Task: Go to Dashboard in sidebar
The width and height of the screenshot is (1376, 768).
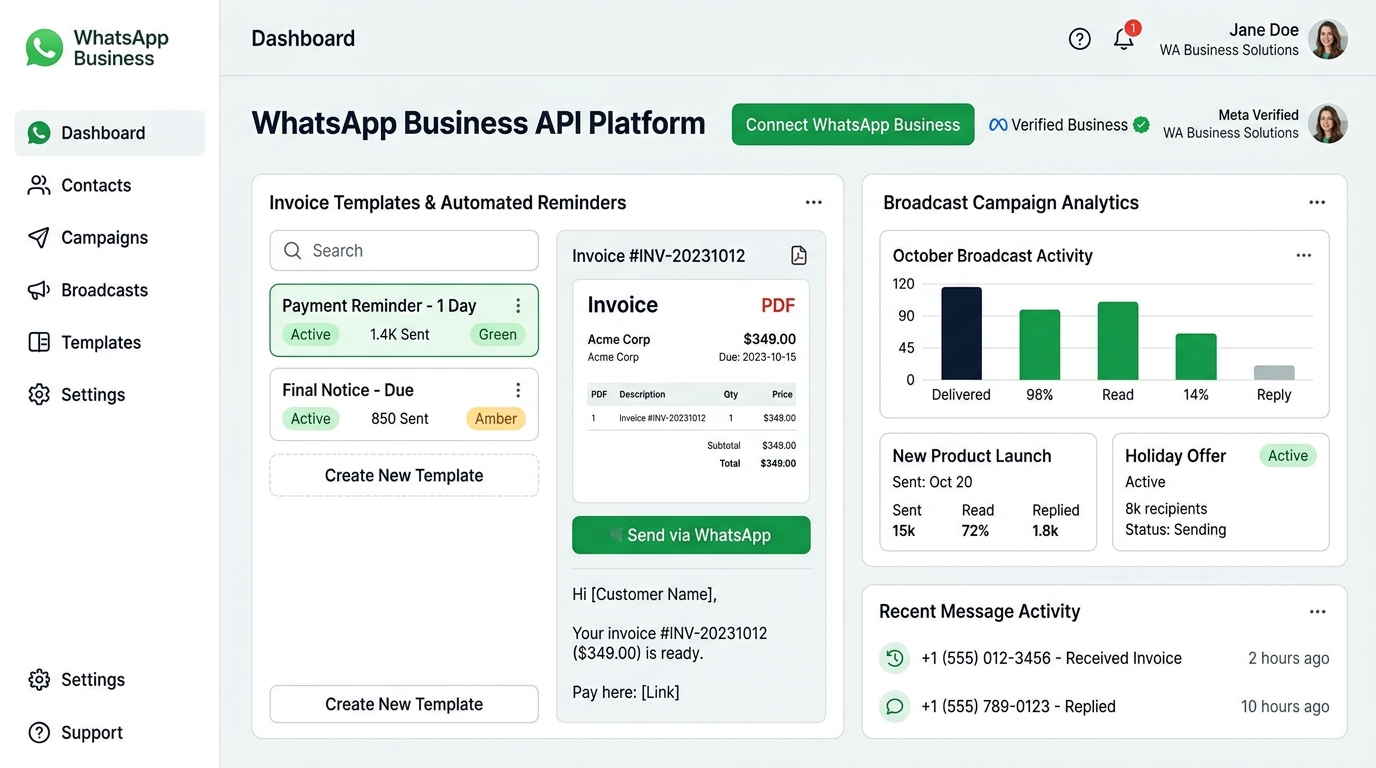Action: click(x=110, y=133)
